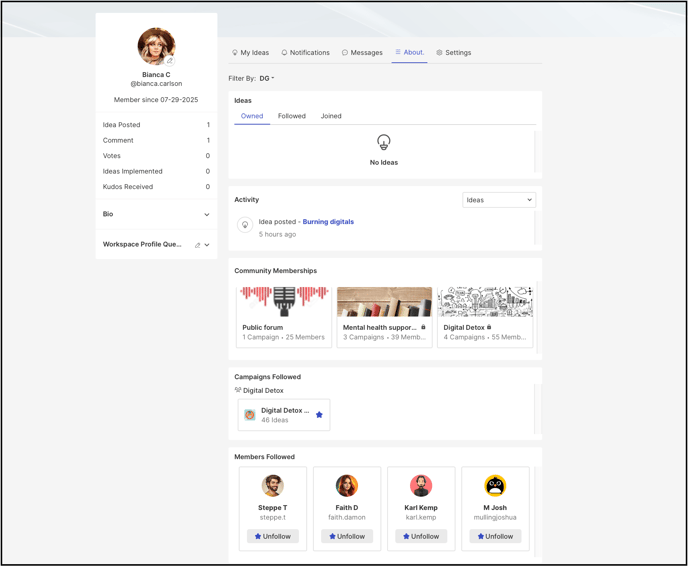
Task: Switch to Owned ideas sub-tab
Action: [x=252, y=116]
